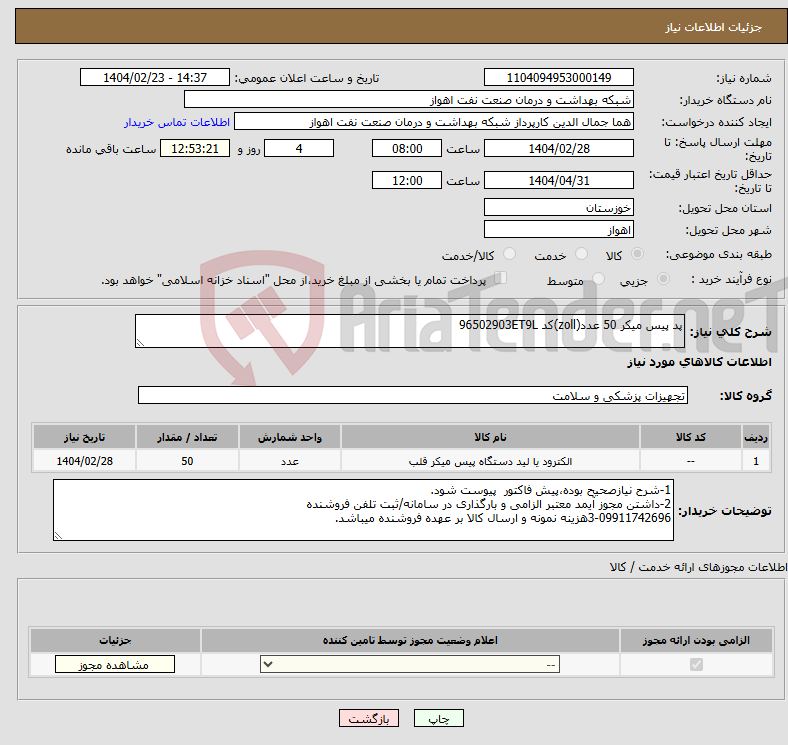Open the license status dropdown

pos(410,665)
